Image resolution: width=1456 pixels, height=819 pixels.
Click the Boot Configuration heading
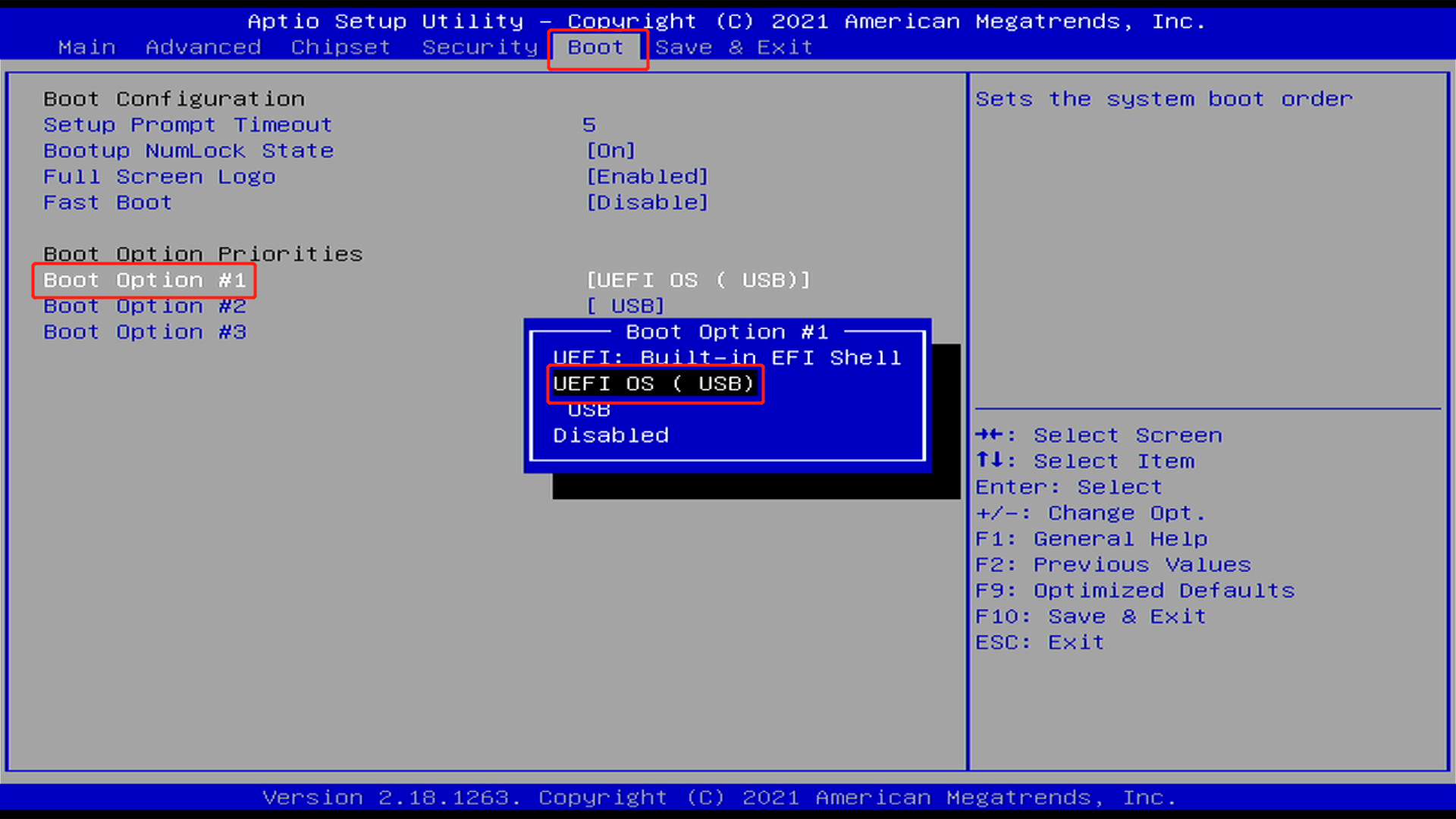174,99
